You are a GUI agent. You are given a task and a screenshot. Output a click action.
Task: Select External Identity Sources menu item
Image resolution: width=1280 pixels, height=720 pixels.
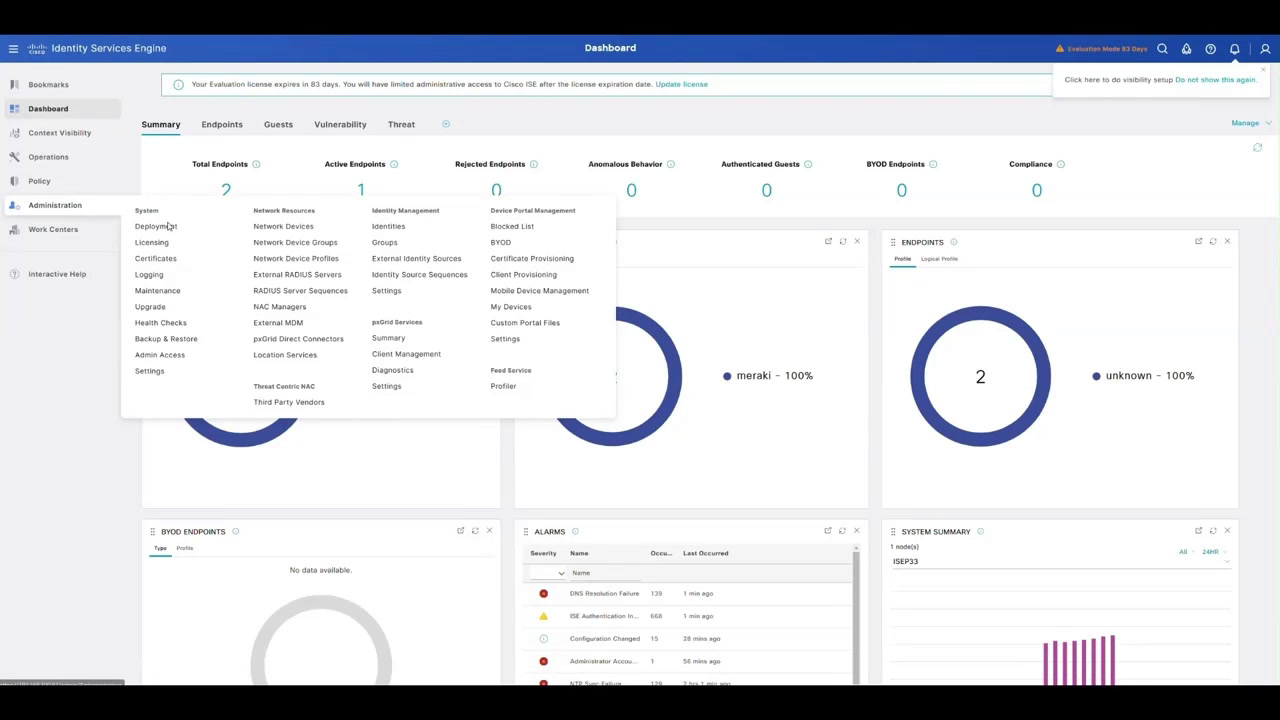pos(416,258)
